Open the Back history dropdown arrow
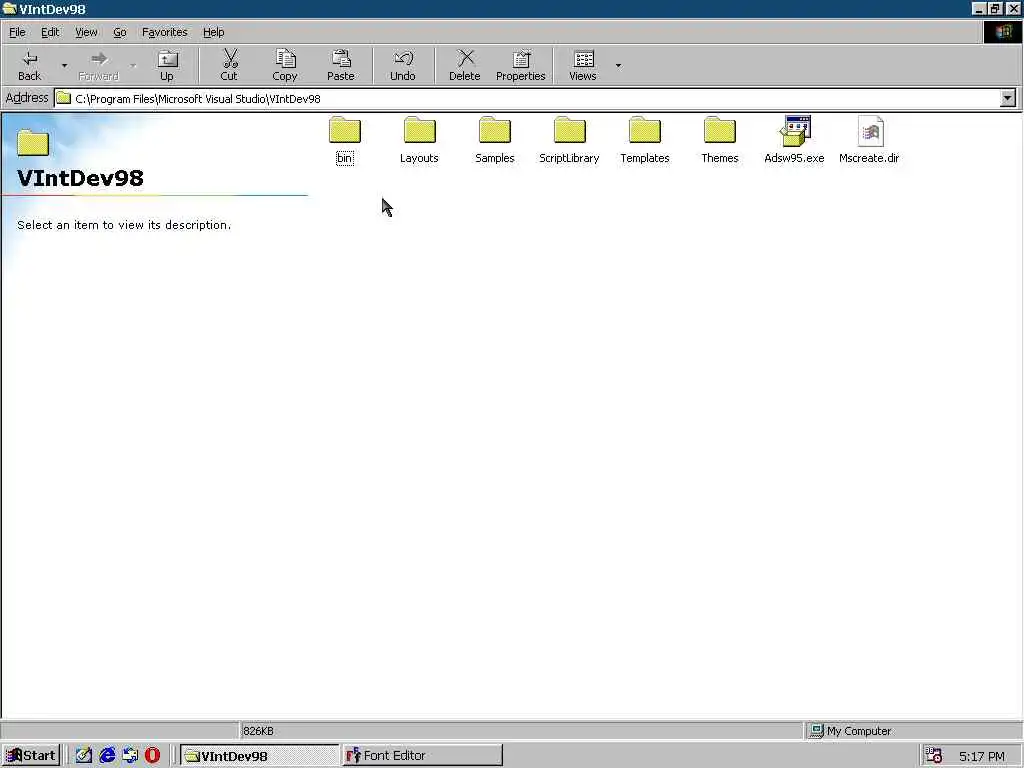Screen dimensions: 1024x768 (x=64, y=65)
